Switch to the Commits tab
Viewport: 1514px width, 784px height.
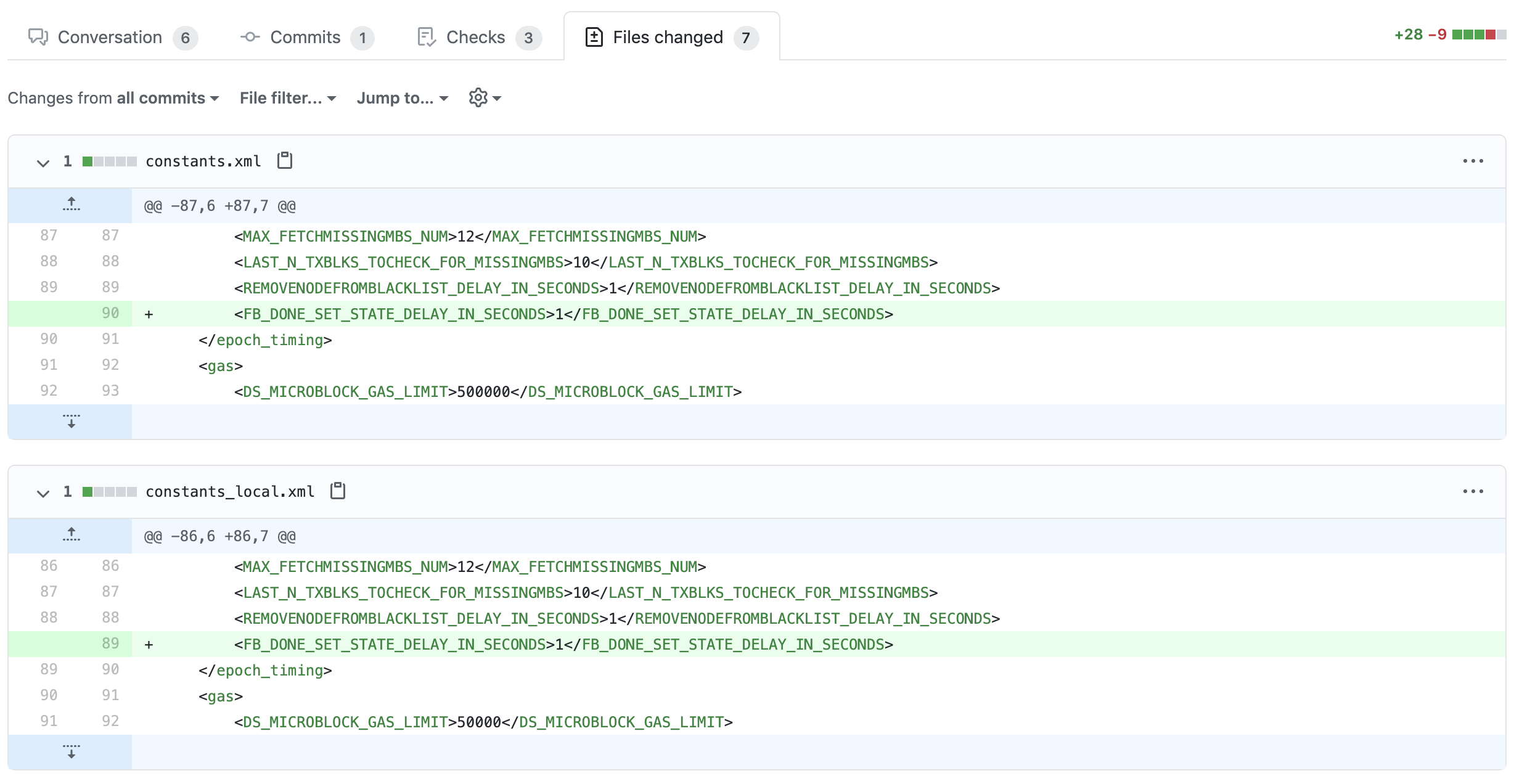(x=306, y=38)
